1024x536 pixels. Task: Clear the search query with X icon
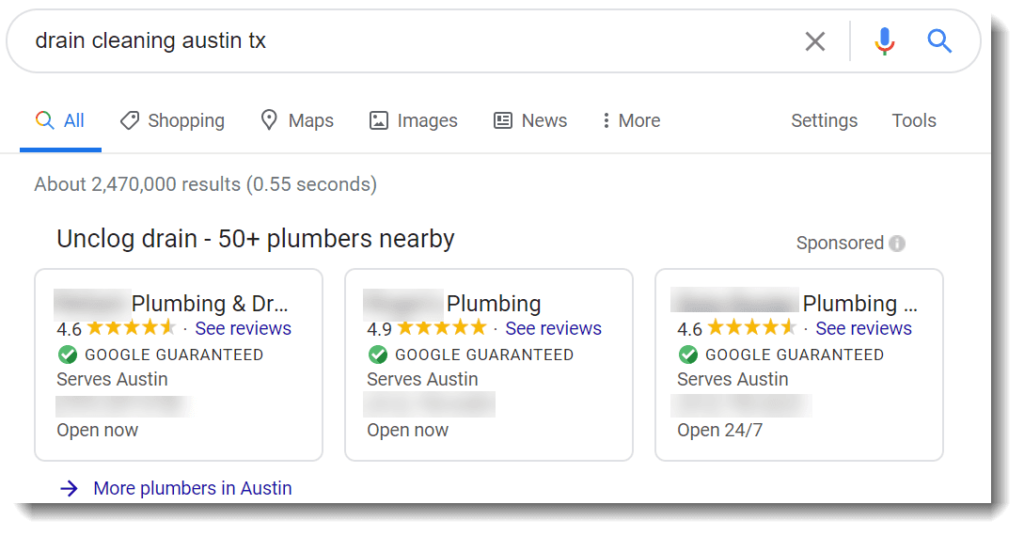tap(815, 41)
